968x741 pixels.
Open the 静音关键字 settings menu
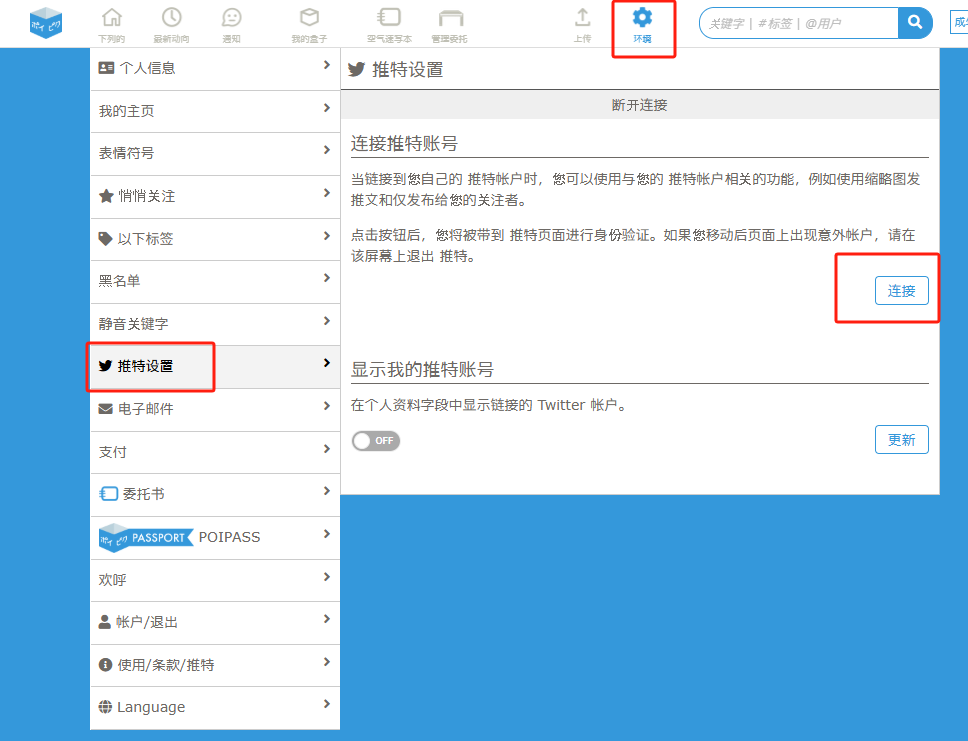[215, 324]
